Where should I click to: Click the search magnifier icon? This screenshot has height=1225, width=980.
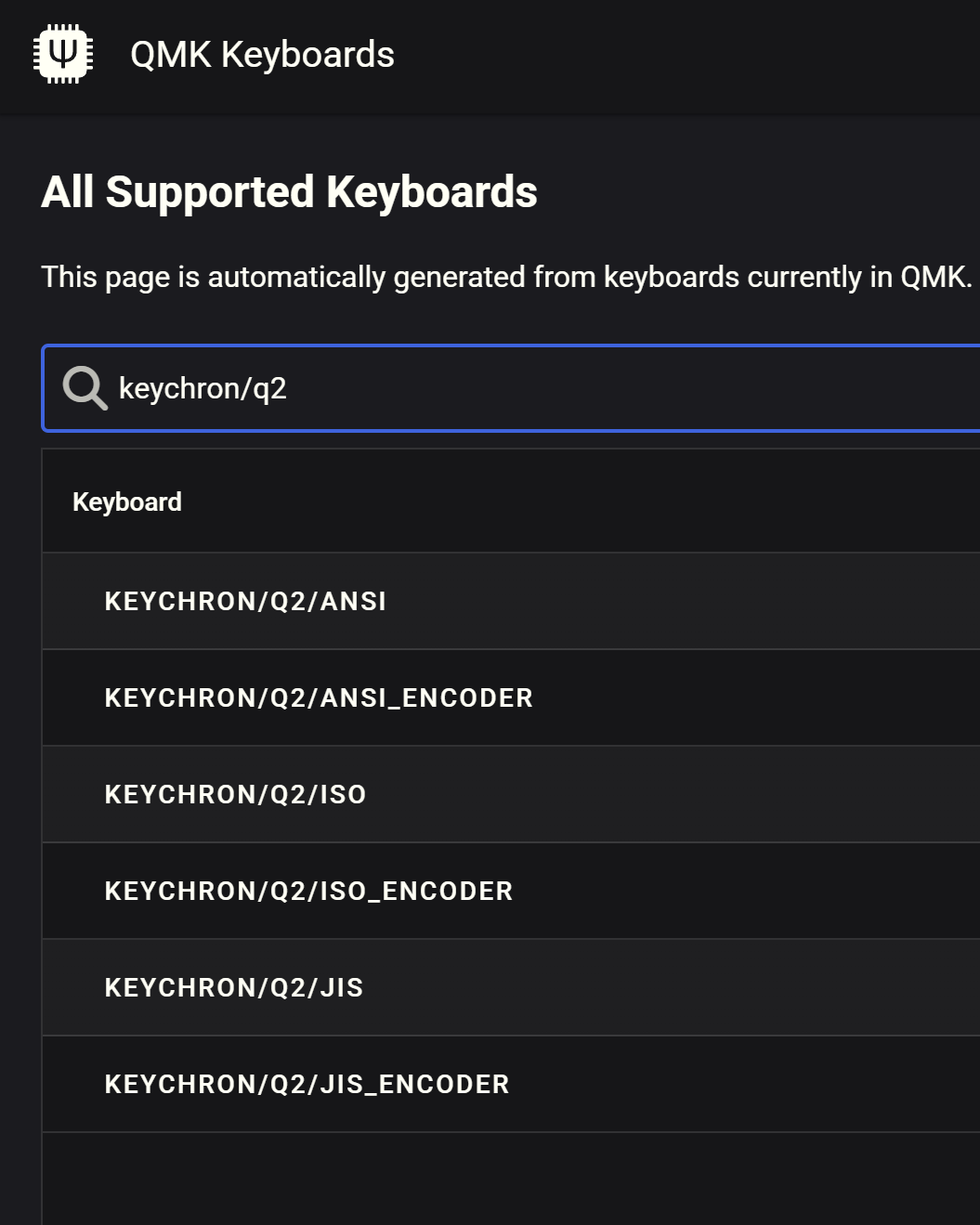[x=85, y=388]
